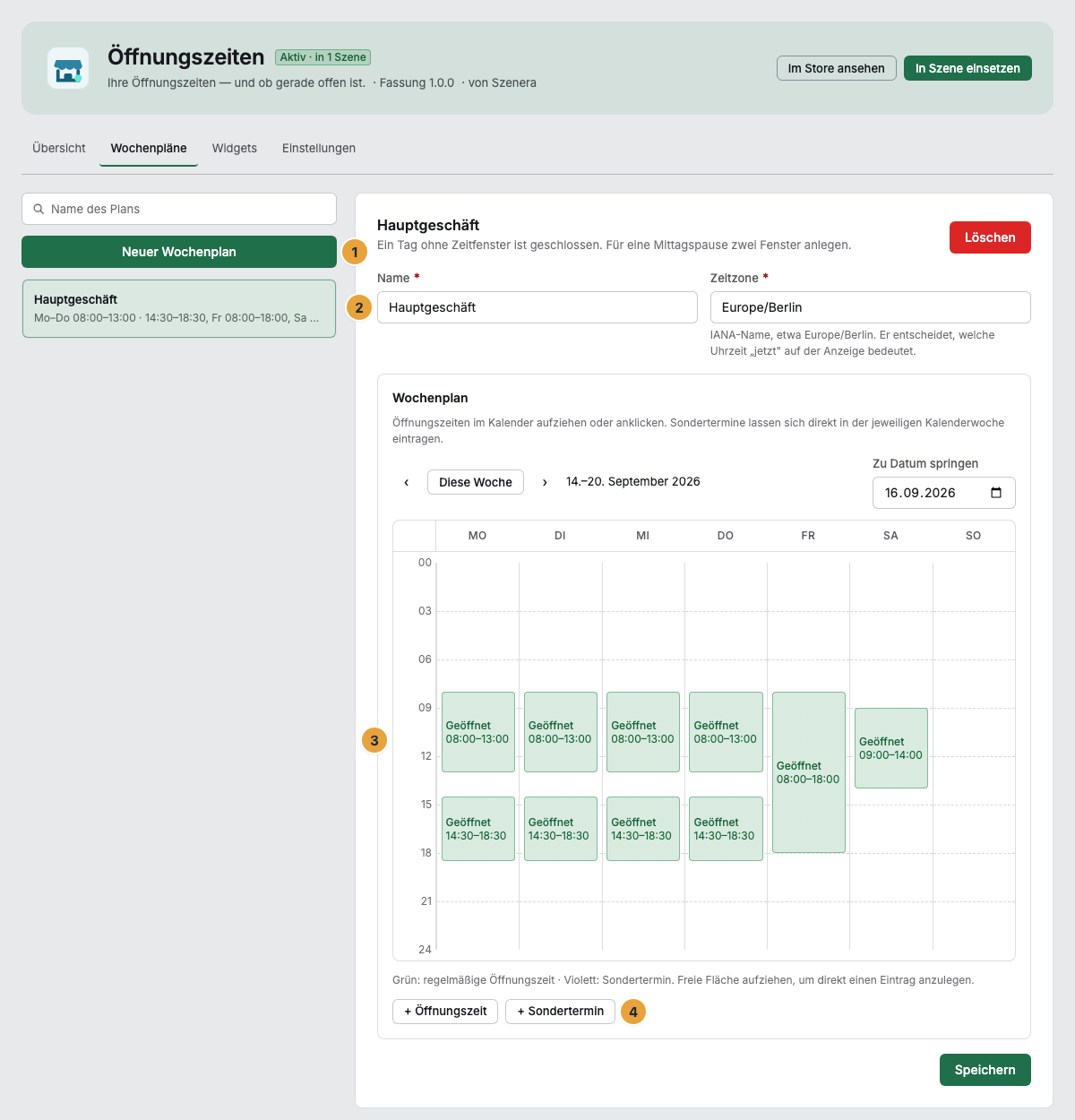Image resolution: width=1075 pixels, height=1120 pixels.
Task: Click the Hauptgeschäft panel heading
Action: [x=428, y=226]
